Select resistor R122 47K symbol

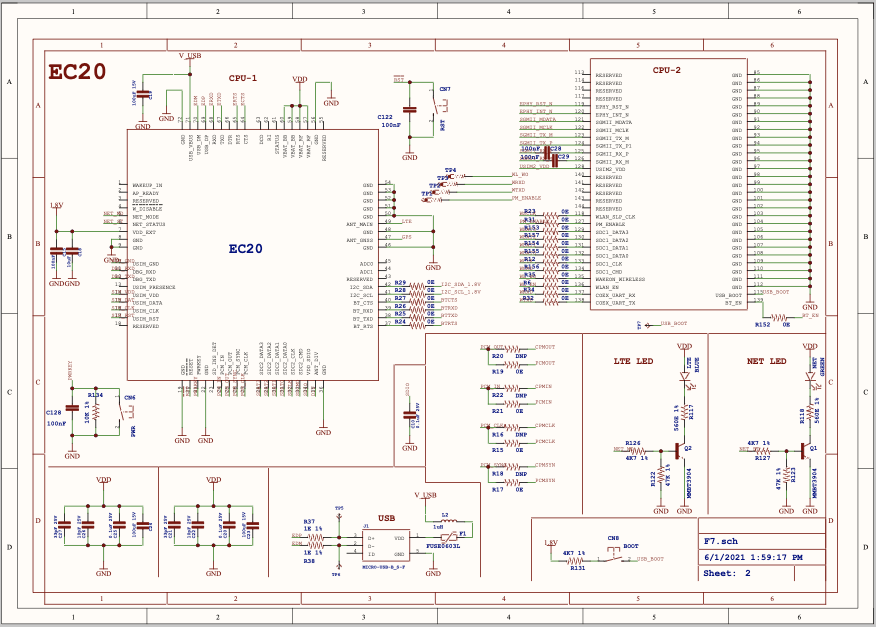tap(661, 475)
